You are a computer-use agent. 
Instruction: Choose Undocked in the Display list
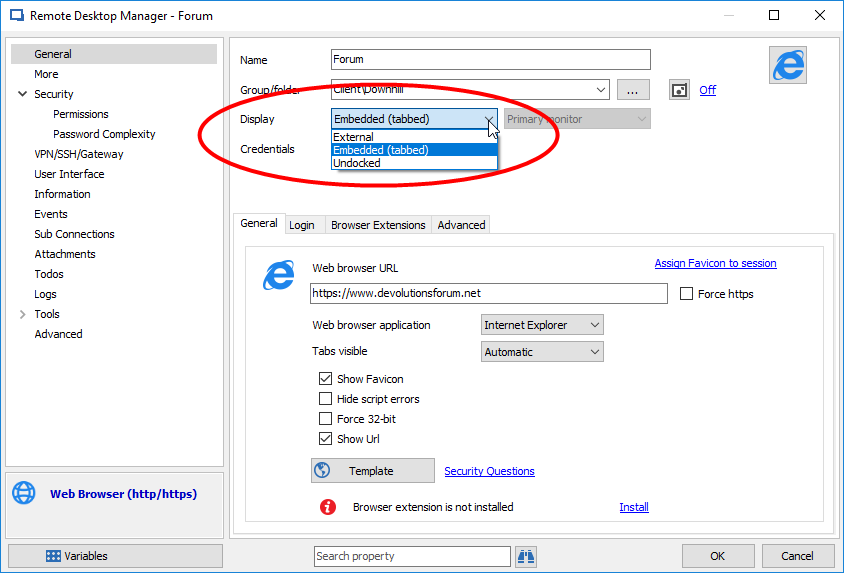pos(414,163)
